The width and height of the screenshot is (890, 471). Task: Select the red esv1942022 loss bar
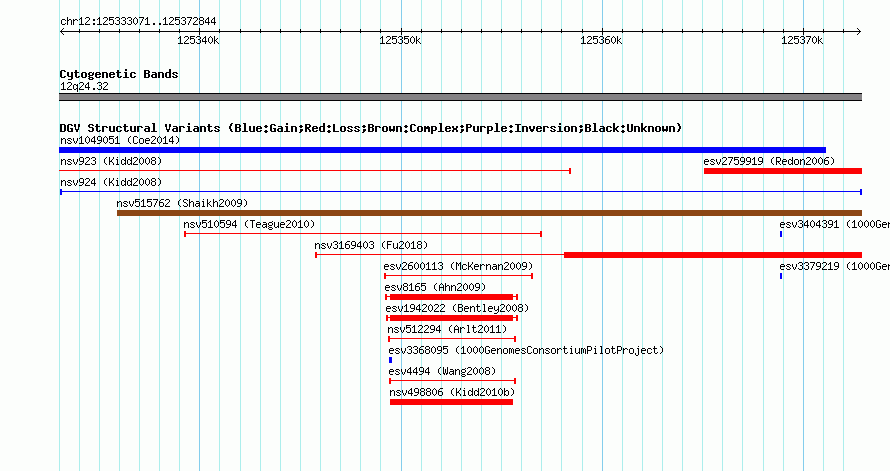(452, 318)
